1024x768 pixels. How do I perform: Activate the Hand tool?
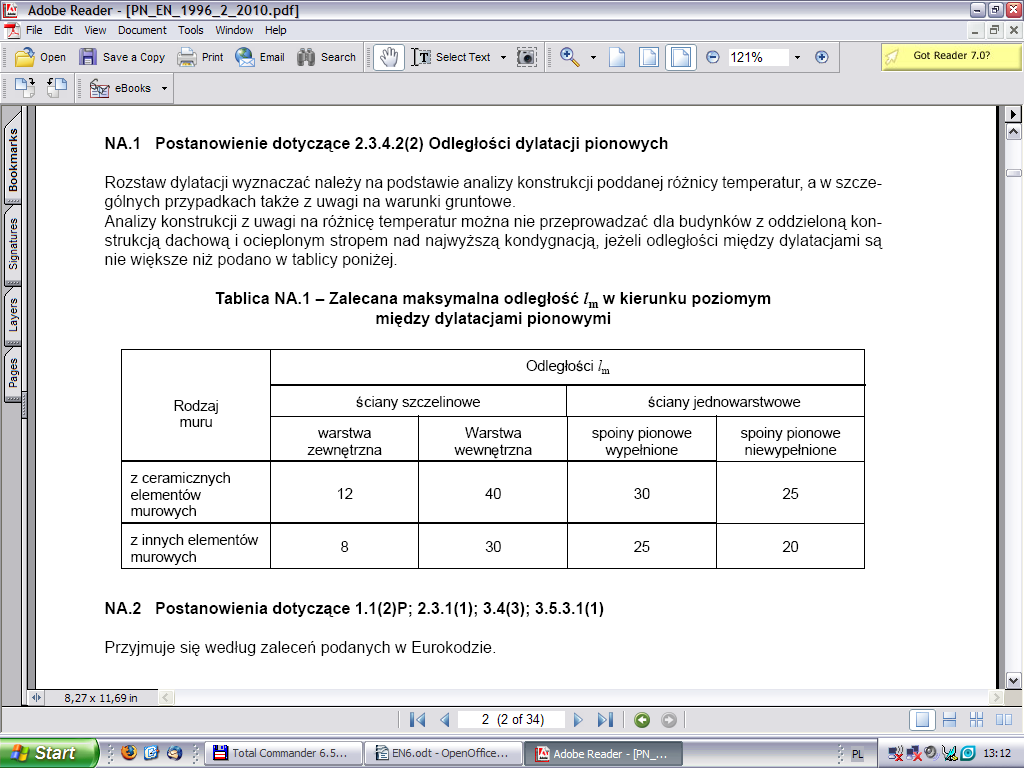pyautogui.click(x=389, y=57)
